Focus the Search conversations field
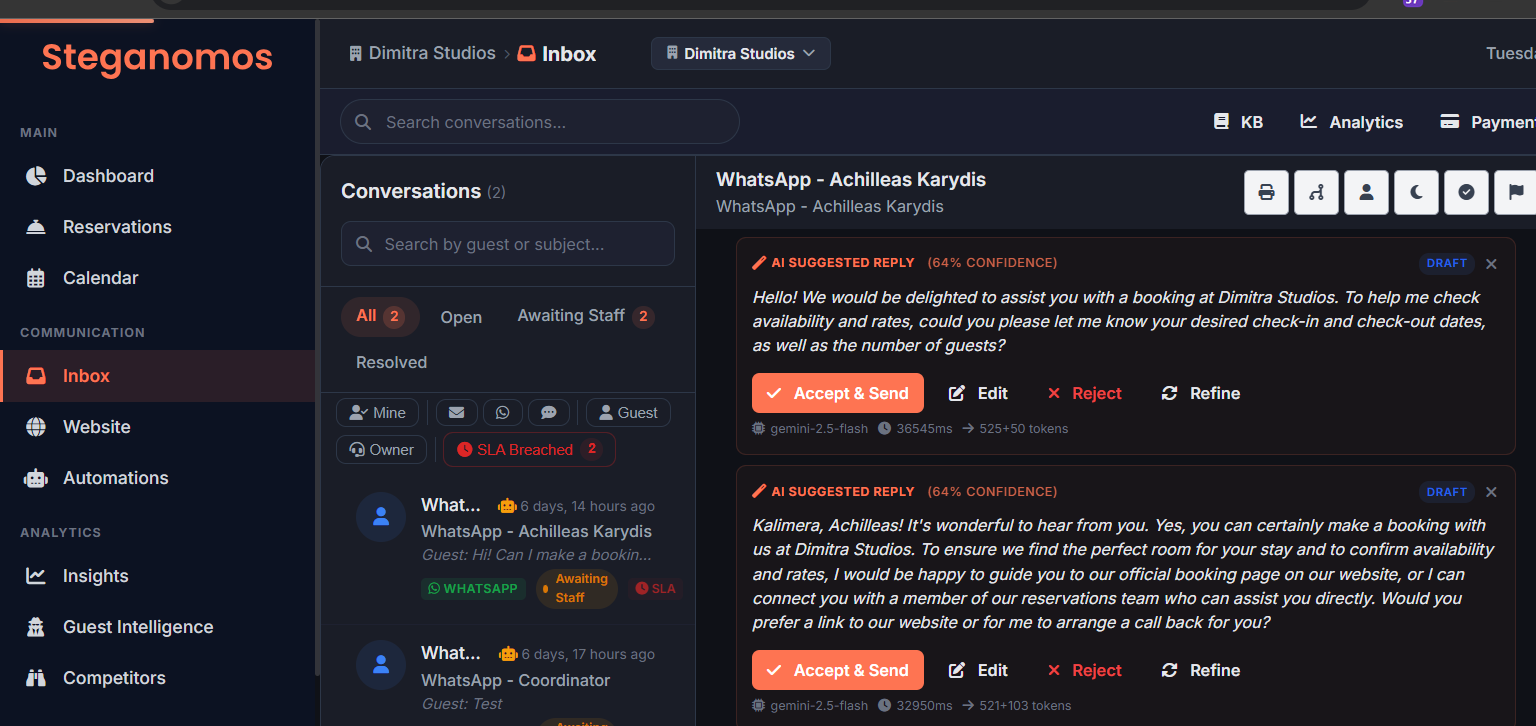This screenshot has height=726, width=1536. coord(540,122)
